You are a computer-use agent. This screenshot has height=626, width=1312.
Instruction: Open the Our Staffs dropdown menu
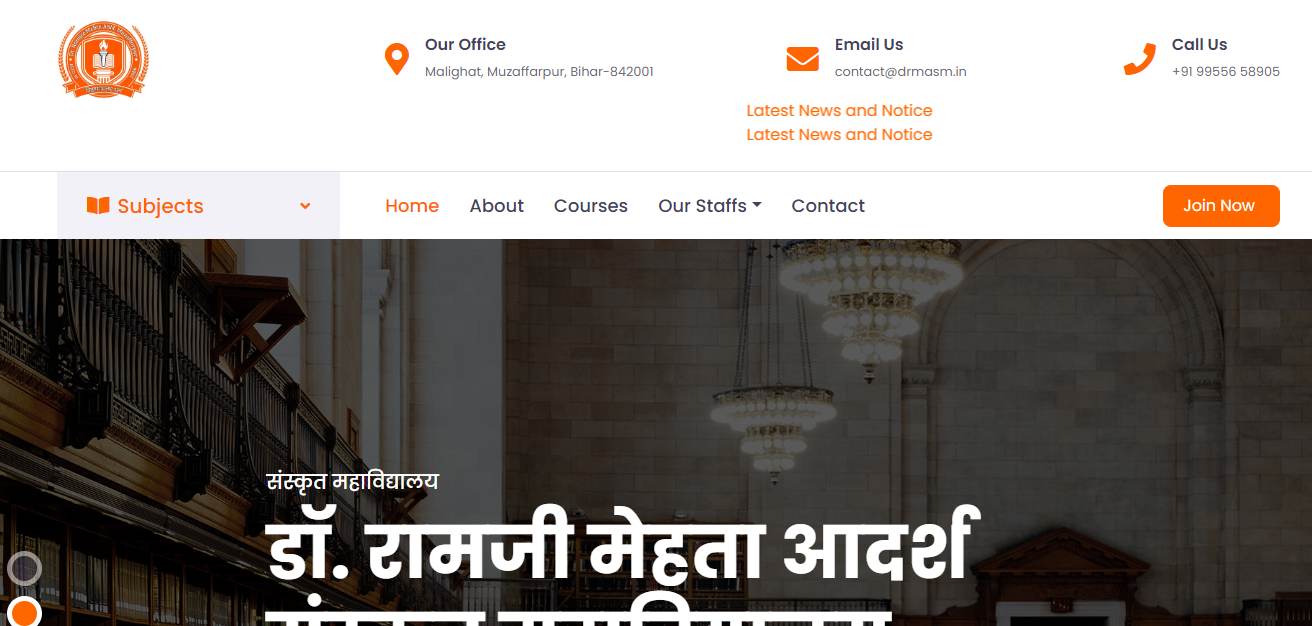710,206
